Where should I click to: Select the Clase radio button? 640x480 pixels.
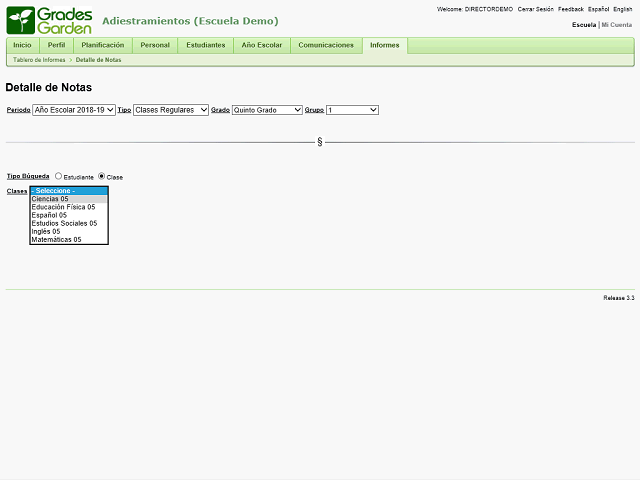coord(102,176)
